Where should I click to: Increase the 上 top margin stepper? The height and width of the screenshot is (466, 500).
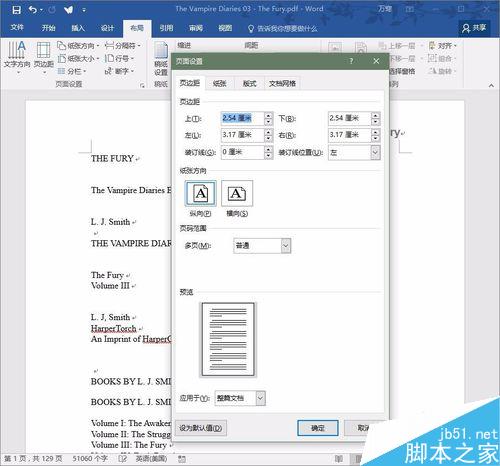(x=268, y=115)
